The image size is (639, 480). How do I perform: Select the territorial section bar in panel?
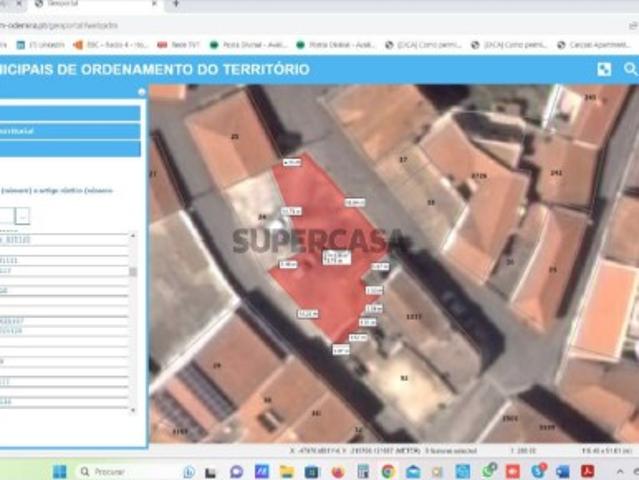click(70, 131)
